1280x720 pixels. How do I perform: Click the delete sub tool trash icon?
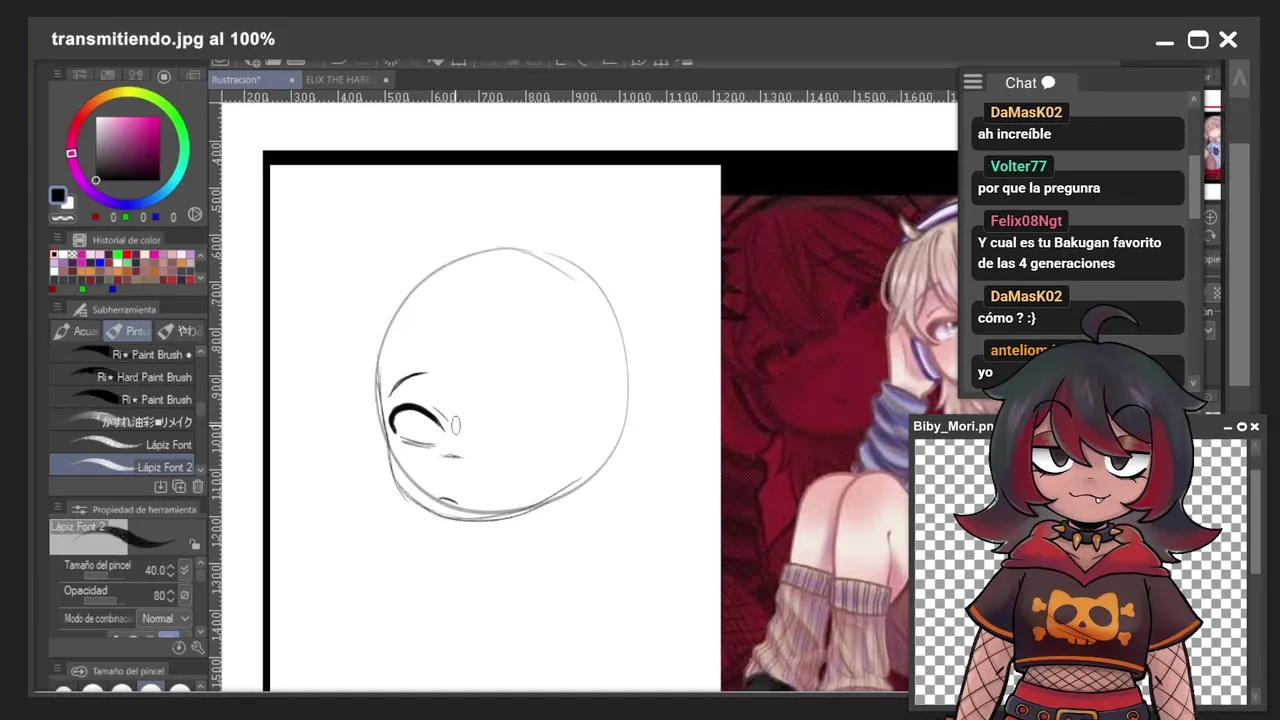pyautogui.click(x=197, y=487)
